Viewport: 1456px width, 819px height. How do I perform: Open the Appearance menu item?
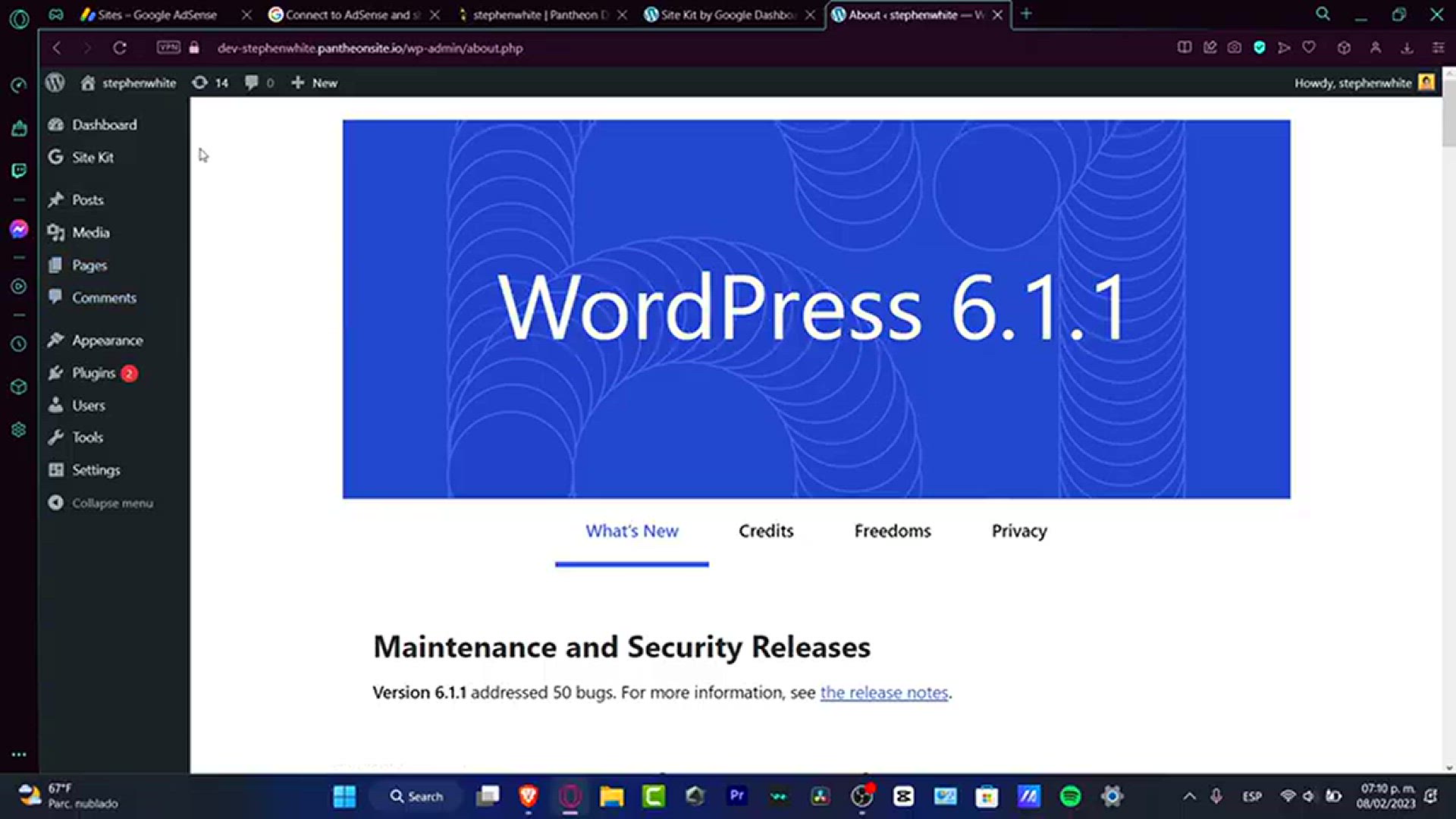pyautogui.click(x=108, y=340)
